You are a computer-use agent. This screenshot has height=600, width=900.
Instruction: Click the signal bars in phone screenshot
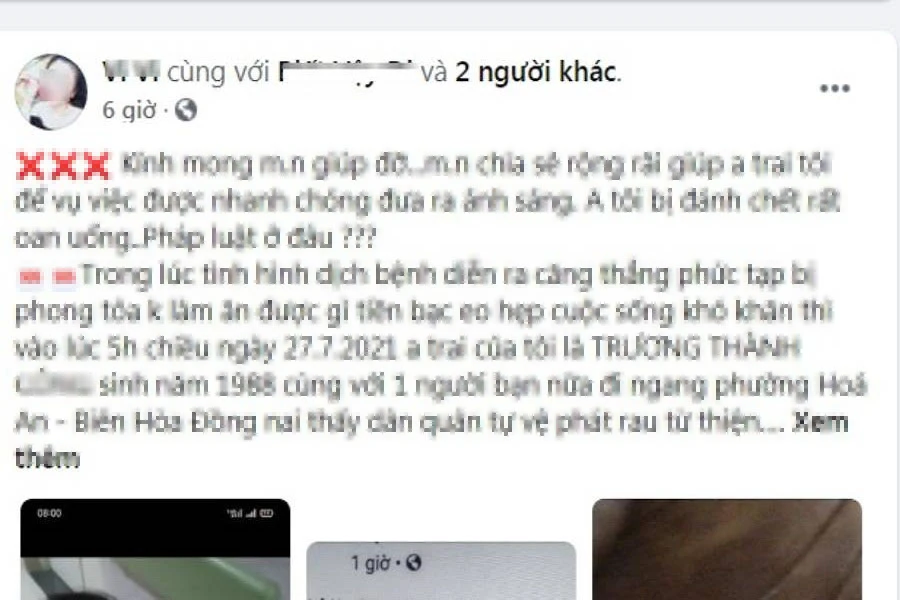click(251, 513)
